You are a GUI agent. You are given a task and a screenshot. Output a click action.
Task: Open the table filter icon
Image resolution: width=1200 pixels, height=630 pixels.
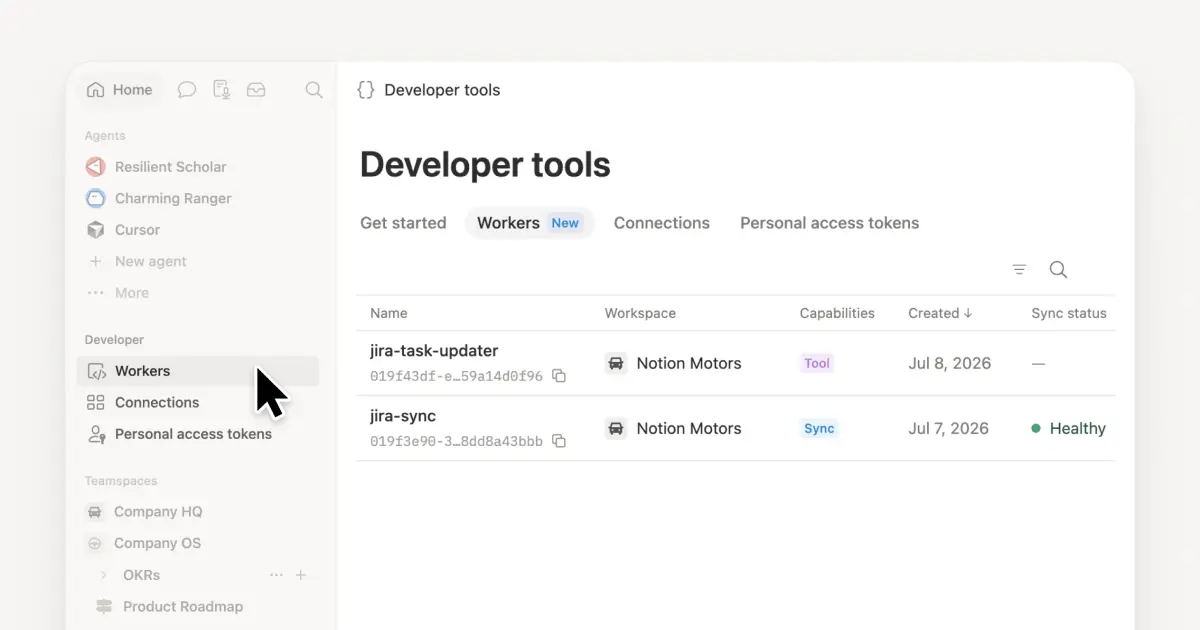(1019, 269)
